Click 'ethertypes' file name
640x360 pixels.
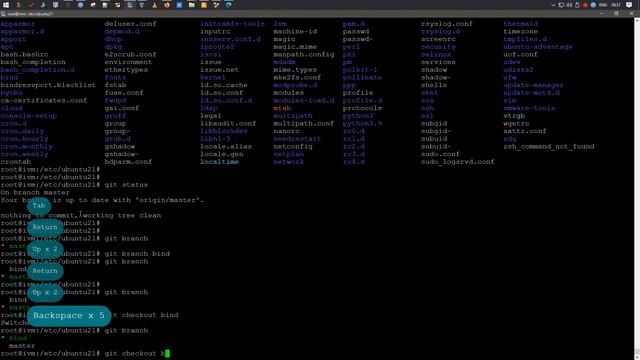126,70
